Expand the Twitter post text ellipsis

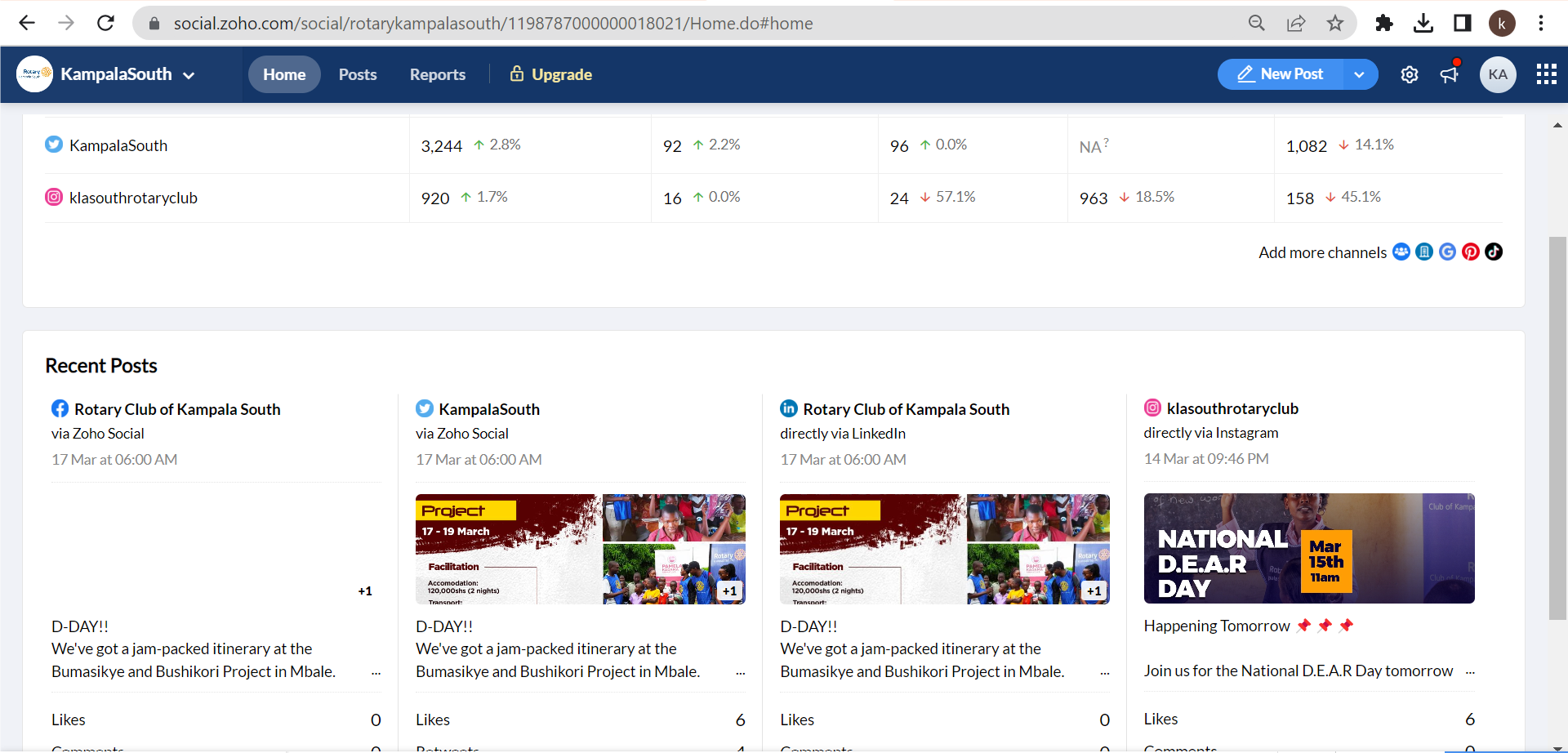(x=740, y=673)
